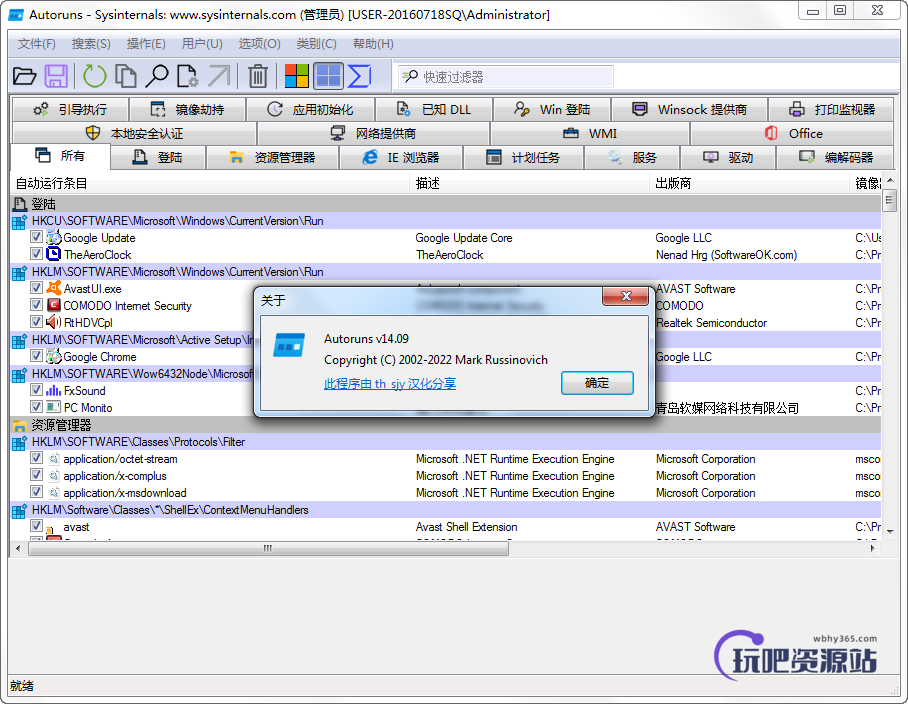Jump to entry with the arrow icon

(x=219, y=76)
